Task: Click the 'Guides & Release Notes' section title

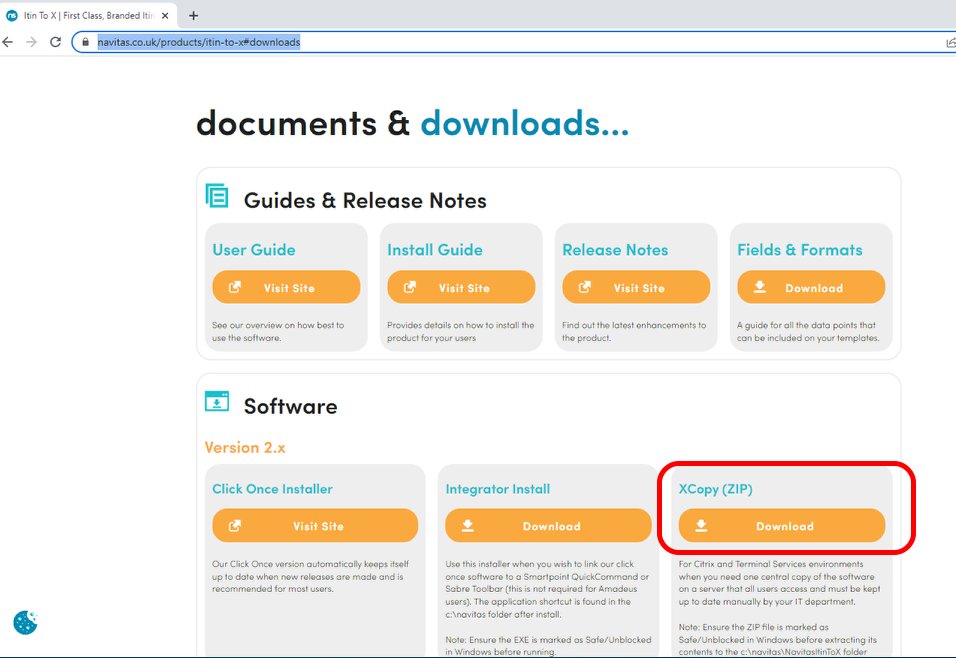Action: pos(365,201)
